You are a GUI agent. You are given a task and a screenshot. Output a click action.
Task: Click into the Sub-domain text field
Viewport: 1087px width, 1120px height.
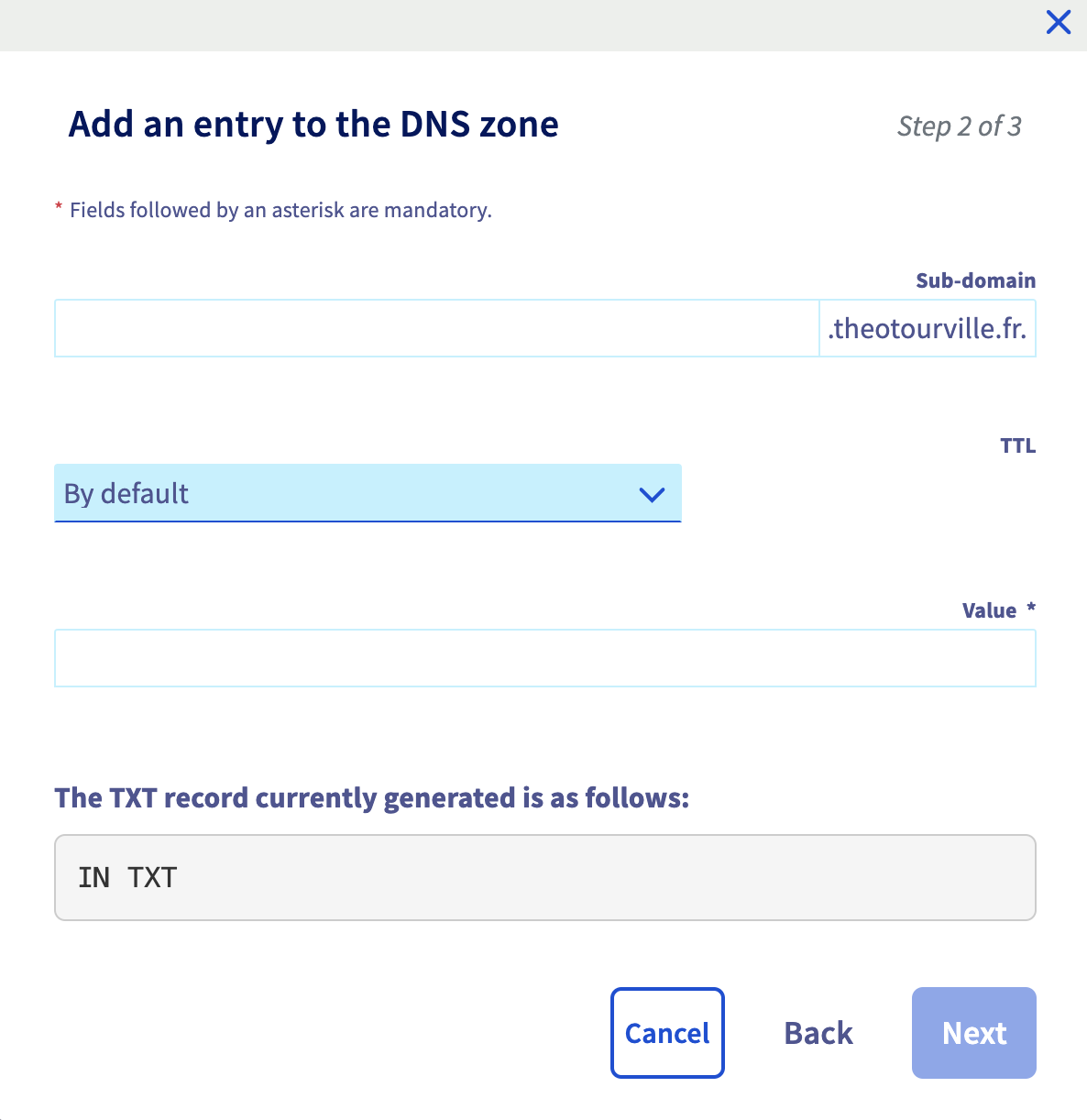(436, 328)
